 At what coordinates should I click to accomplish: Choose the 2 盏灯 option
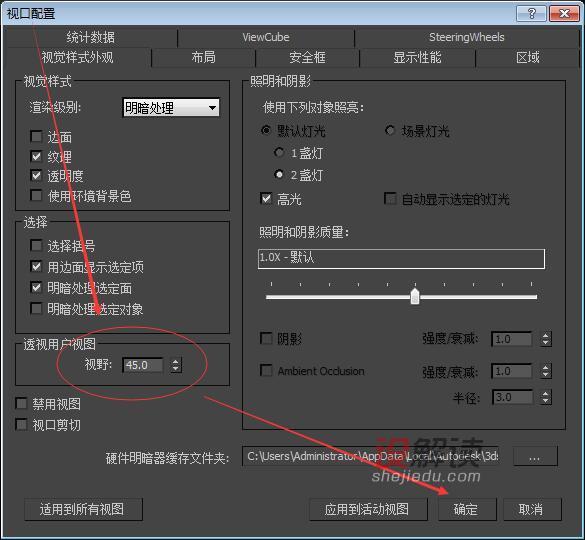[279, 174]
